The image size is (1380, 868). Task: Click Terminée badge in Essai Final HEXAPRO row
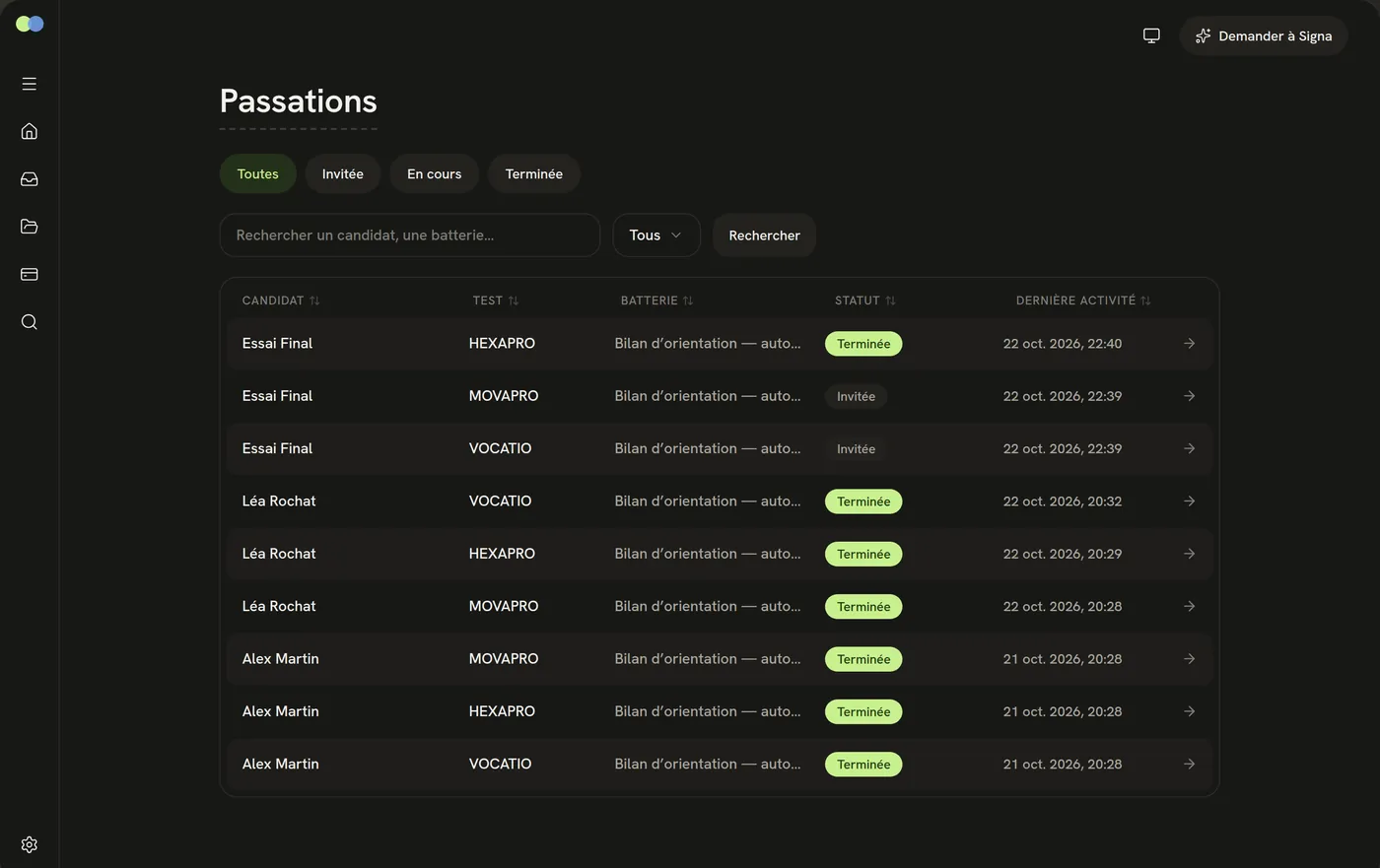tap(863, 344)
